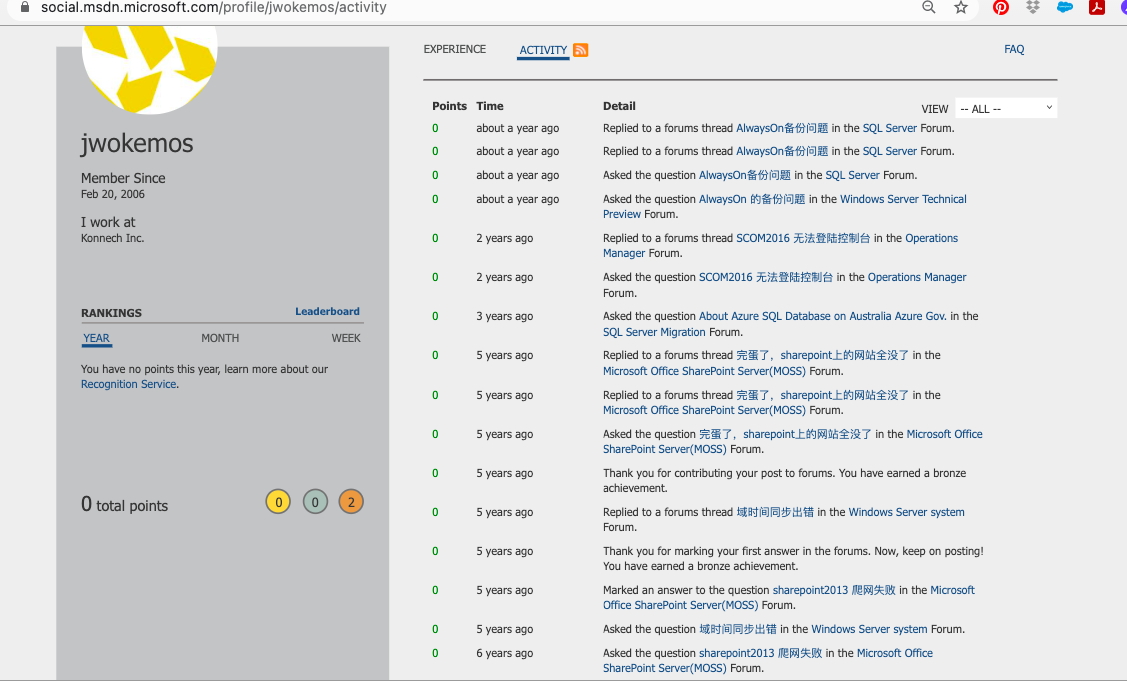Open the 'AlwaysOn 的备份问题' question link

[x=752, y=199]
